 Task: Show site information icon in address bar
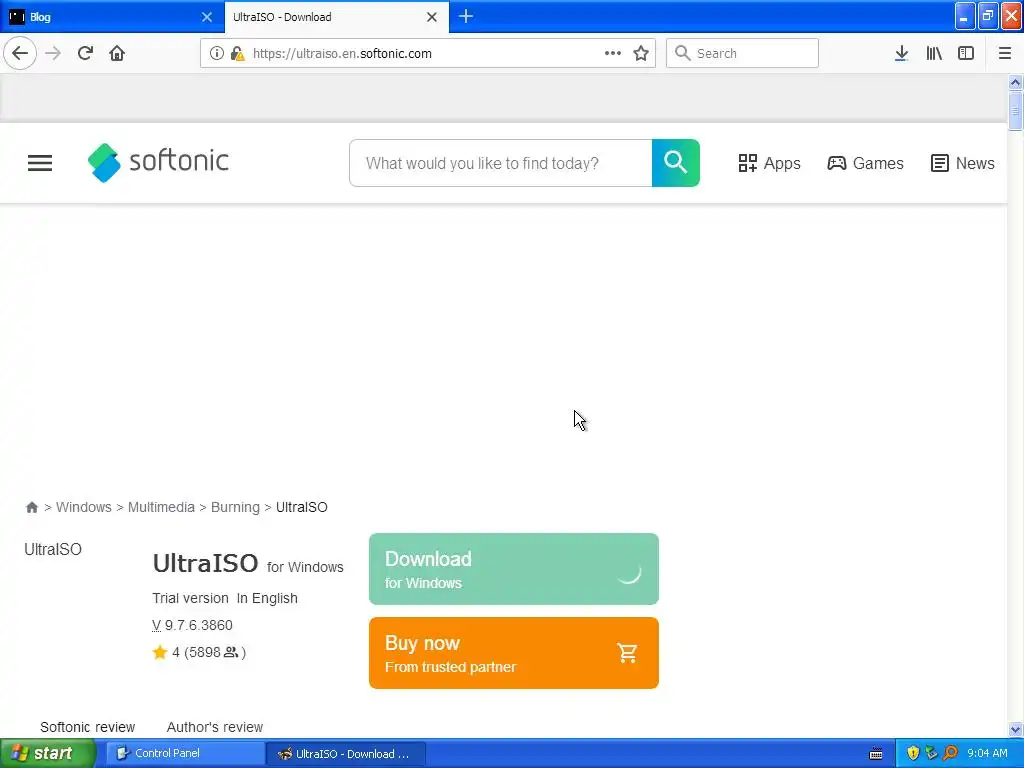tap(216, 53)
